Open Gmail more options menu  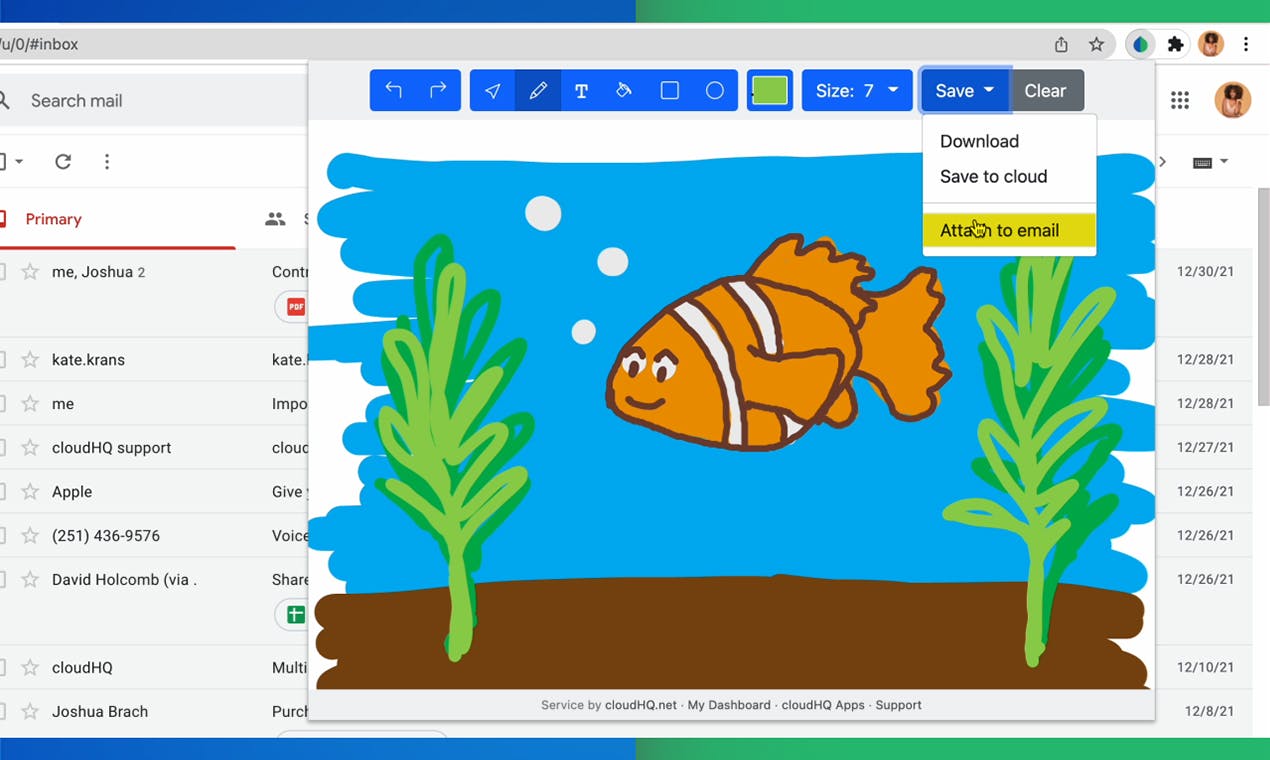pyautogui.click(x=107, y=162)
